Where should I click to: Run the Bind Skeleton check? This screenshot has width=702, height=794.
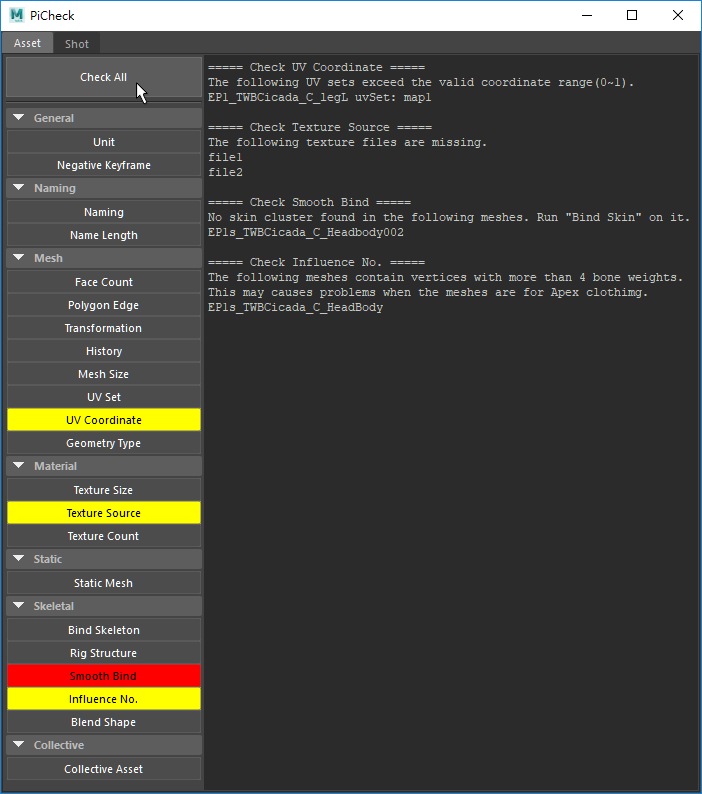(104, 630)
